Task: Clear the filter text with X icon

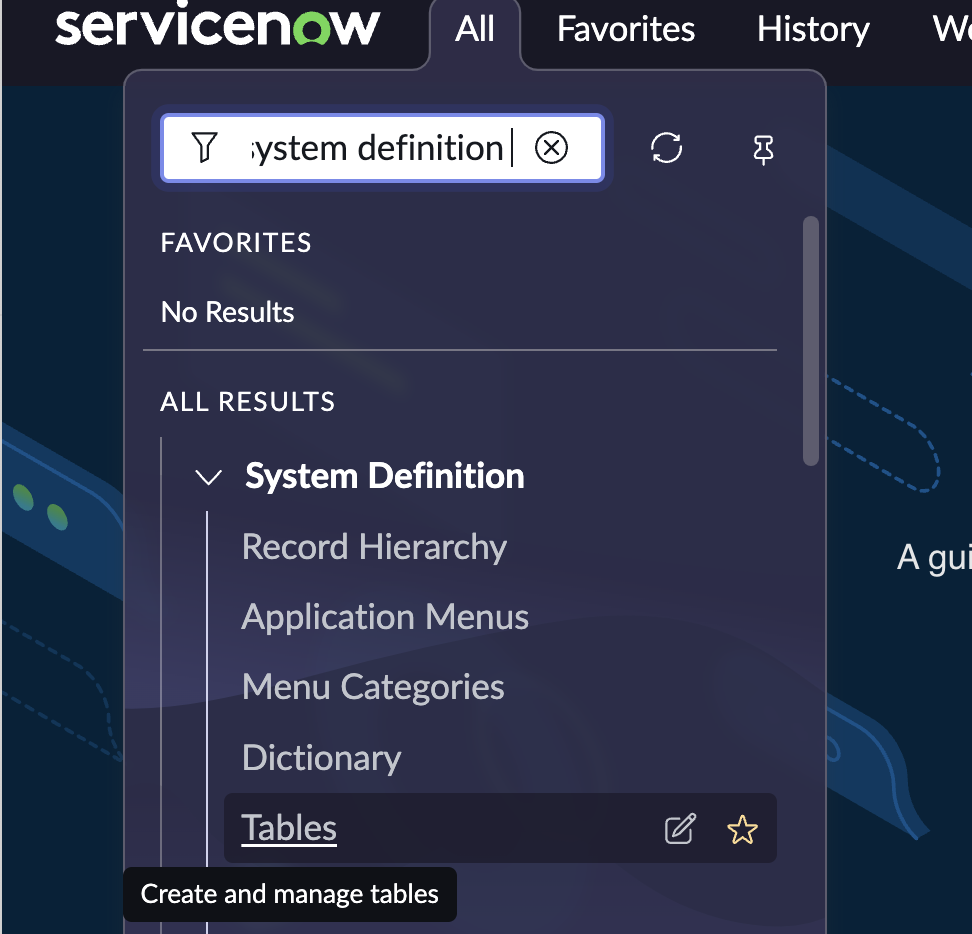Action: [x=551, y=148]
